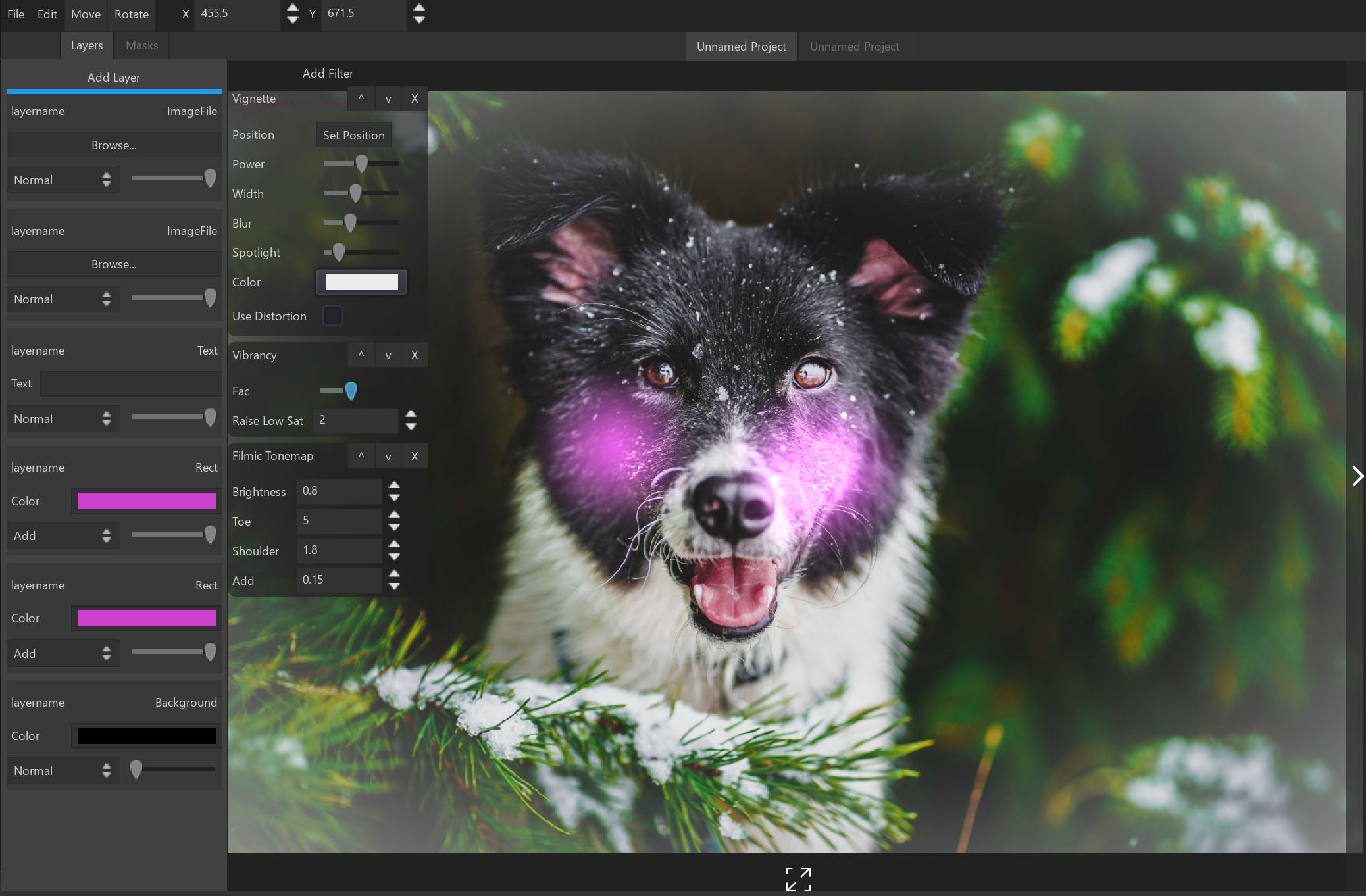
Task: Click the Text layer's text input field
Action: [131, 384]
